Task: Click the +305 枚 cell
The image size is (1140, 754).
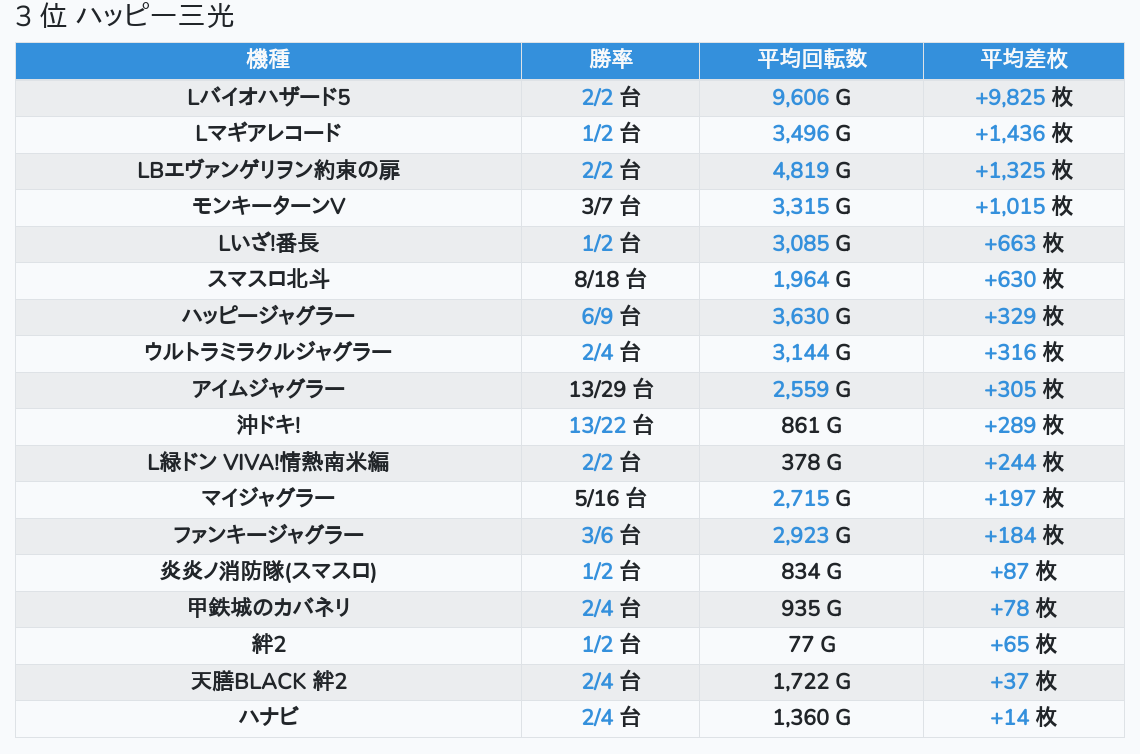Action: (x=1024, y=390)
